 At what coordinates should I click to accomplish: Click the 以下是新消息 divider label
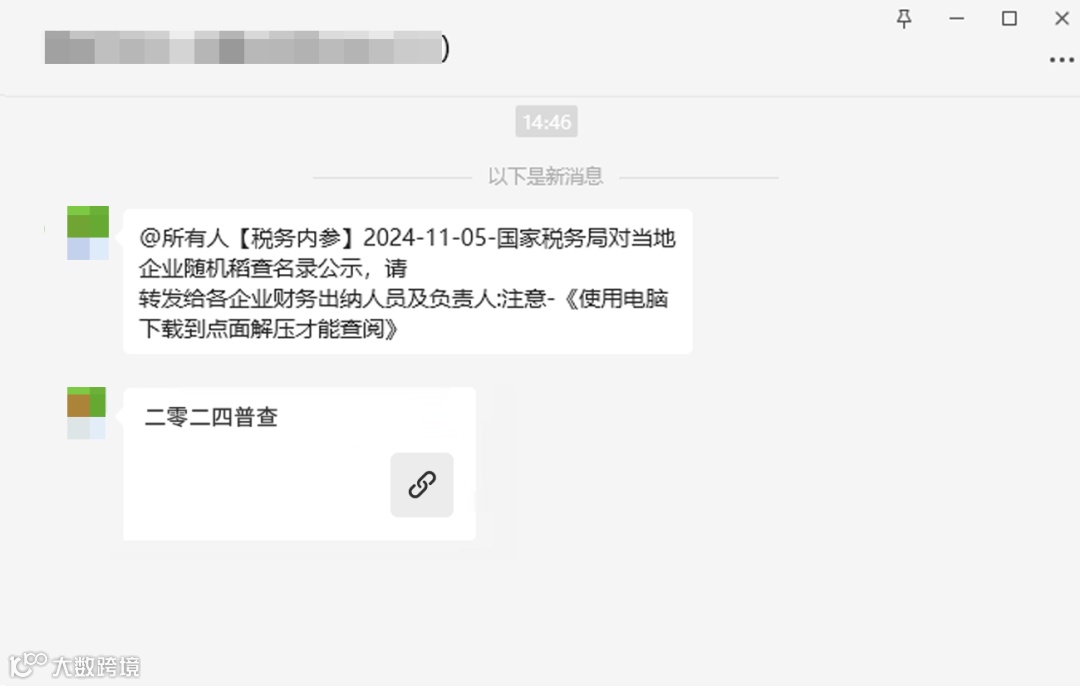[546, 176]
